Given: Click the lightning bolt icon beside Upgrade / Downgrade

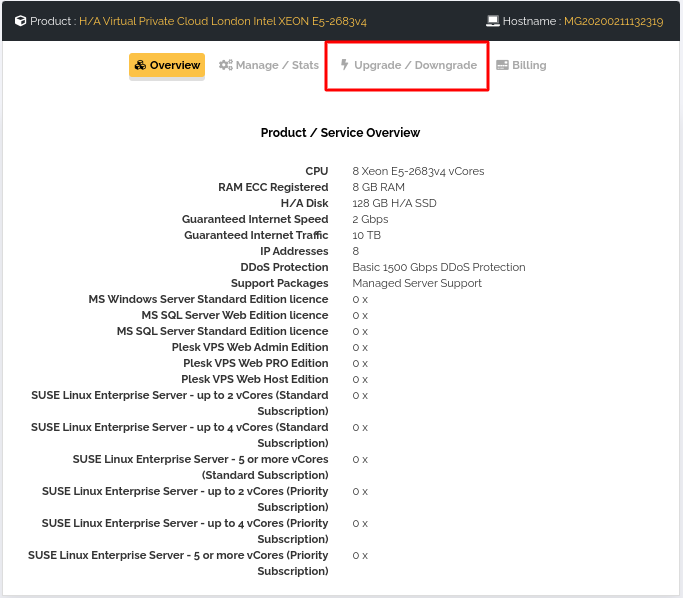Looking at the screenshot, I should click(x=345, y=64).
